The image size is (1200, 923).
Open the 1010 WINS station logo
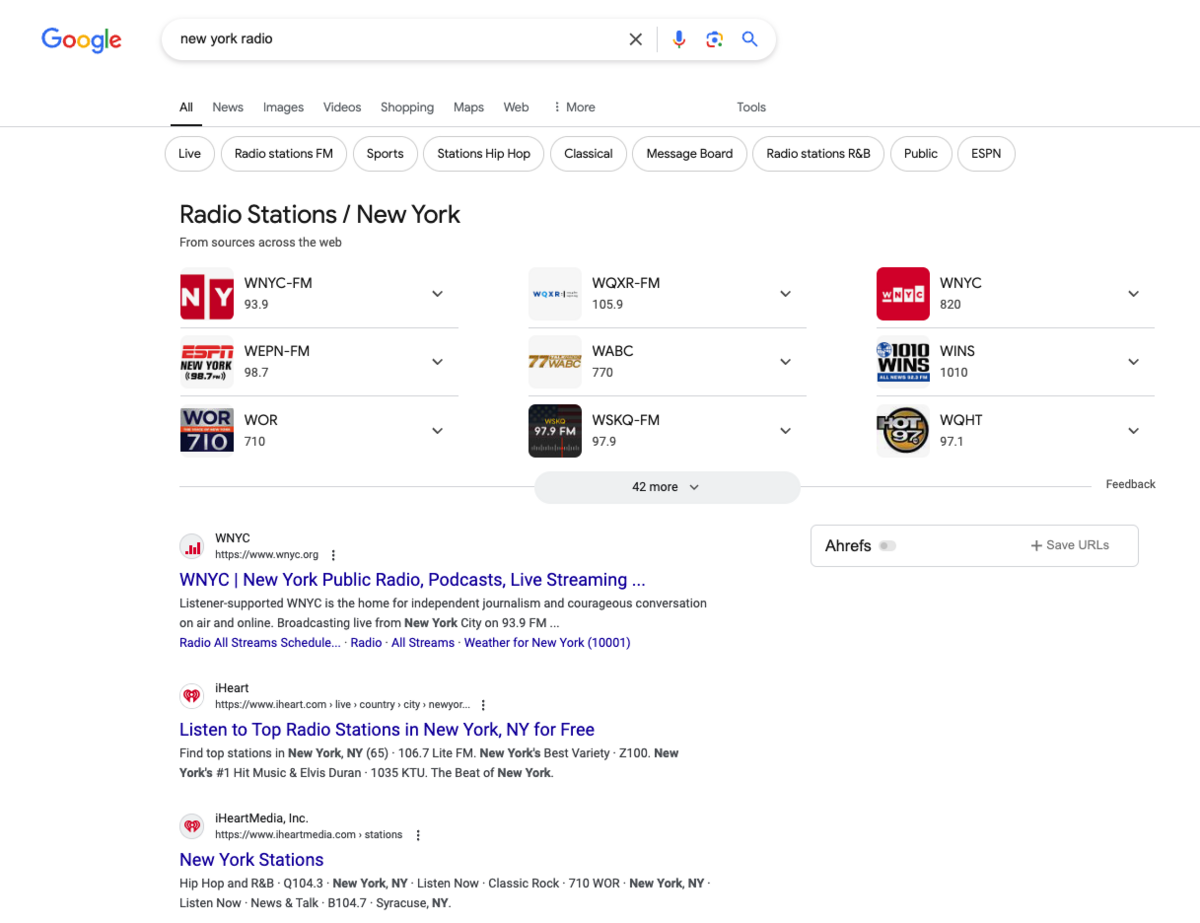(903, 362)
